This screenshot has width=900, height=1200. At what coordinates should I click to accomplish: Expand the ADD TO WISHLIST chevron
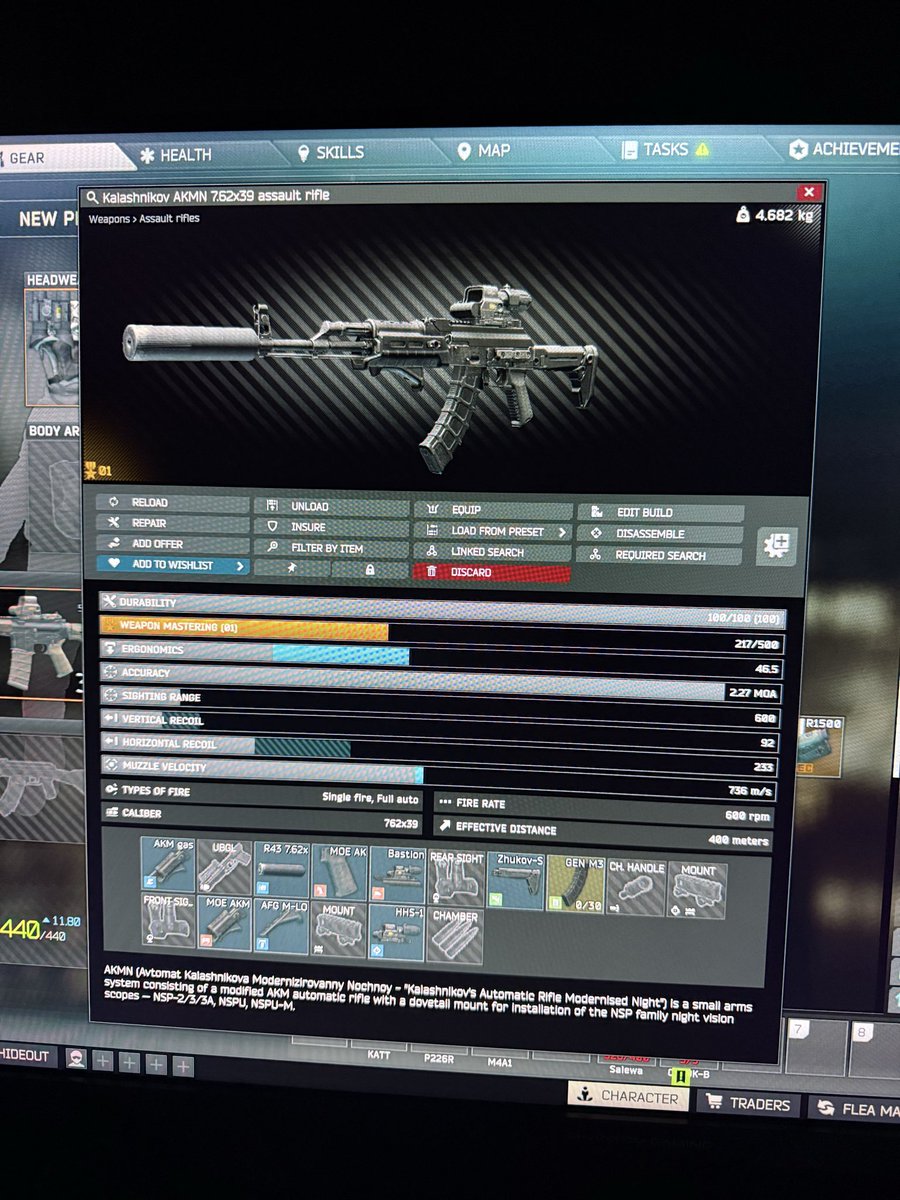pyautogui.click(x=240, y=566)
